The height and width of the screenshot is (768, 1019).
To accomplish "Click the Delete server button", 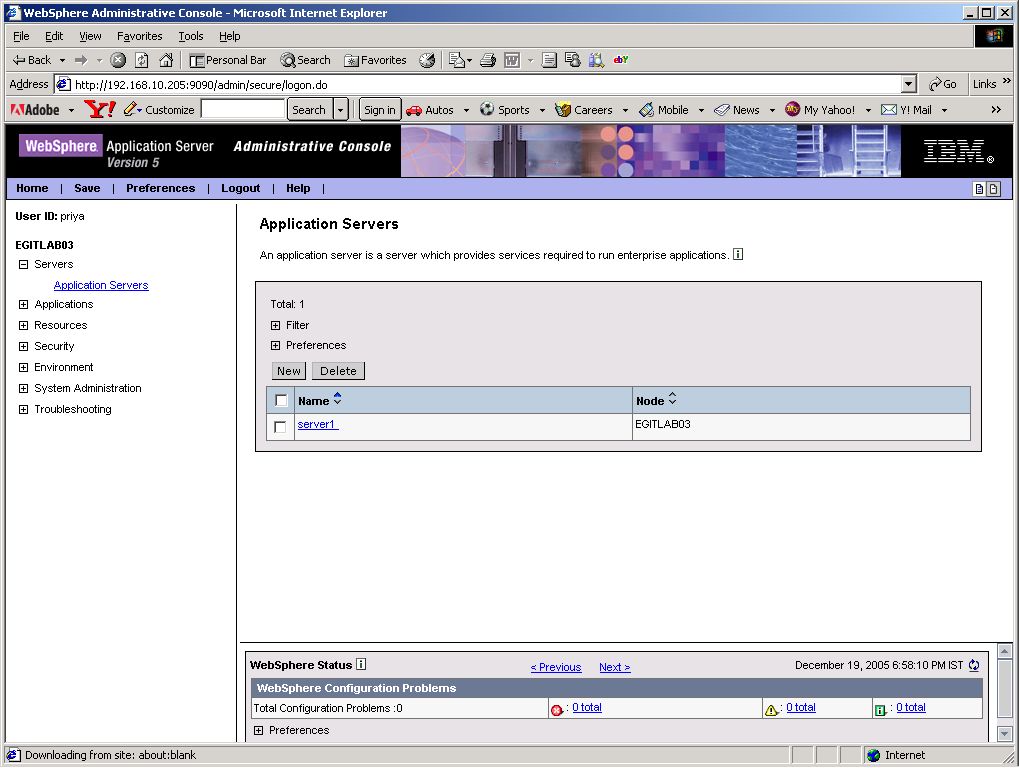I will 338,371.
